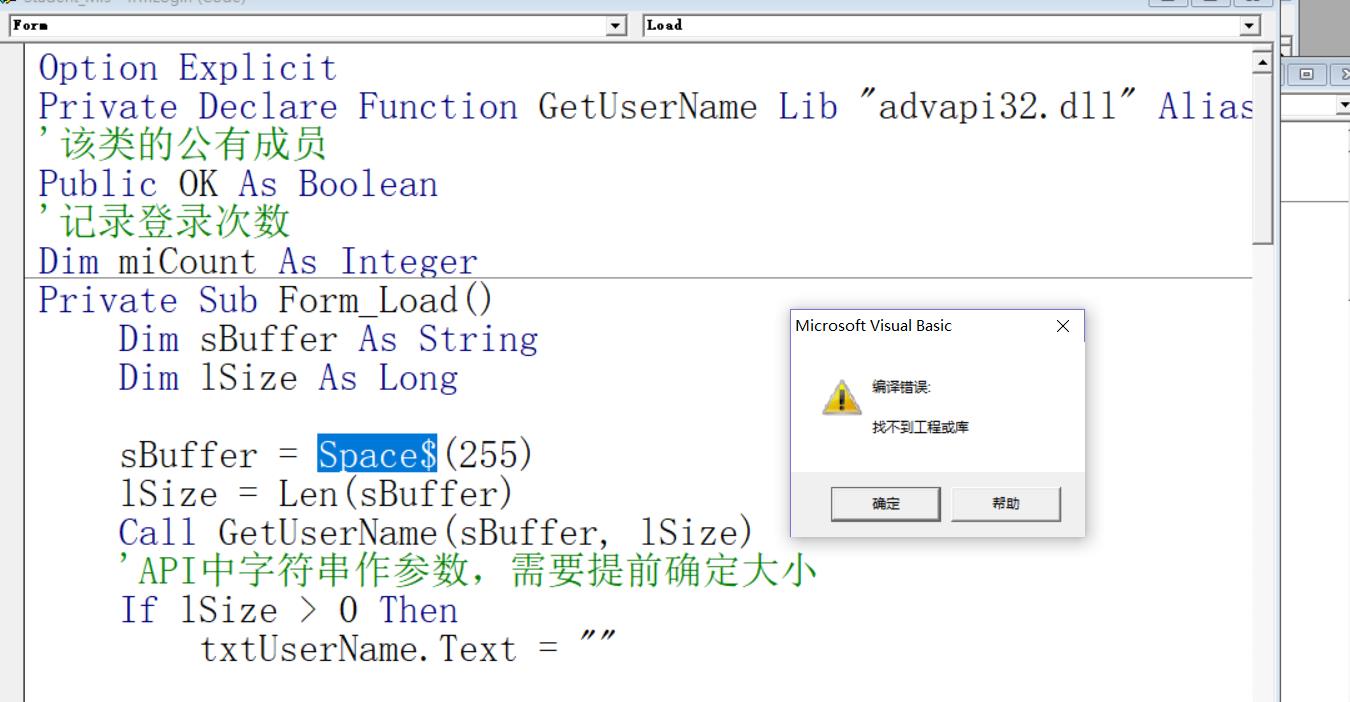
Task: Click the yellow warning icon in dialog
Action: (x=841, y=397)
